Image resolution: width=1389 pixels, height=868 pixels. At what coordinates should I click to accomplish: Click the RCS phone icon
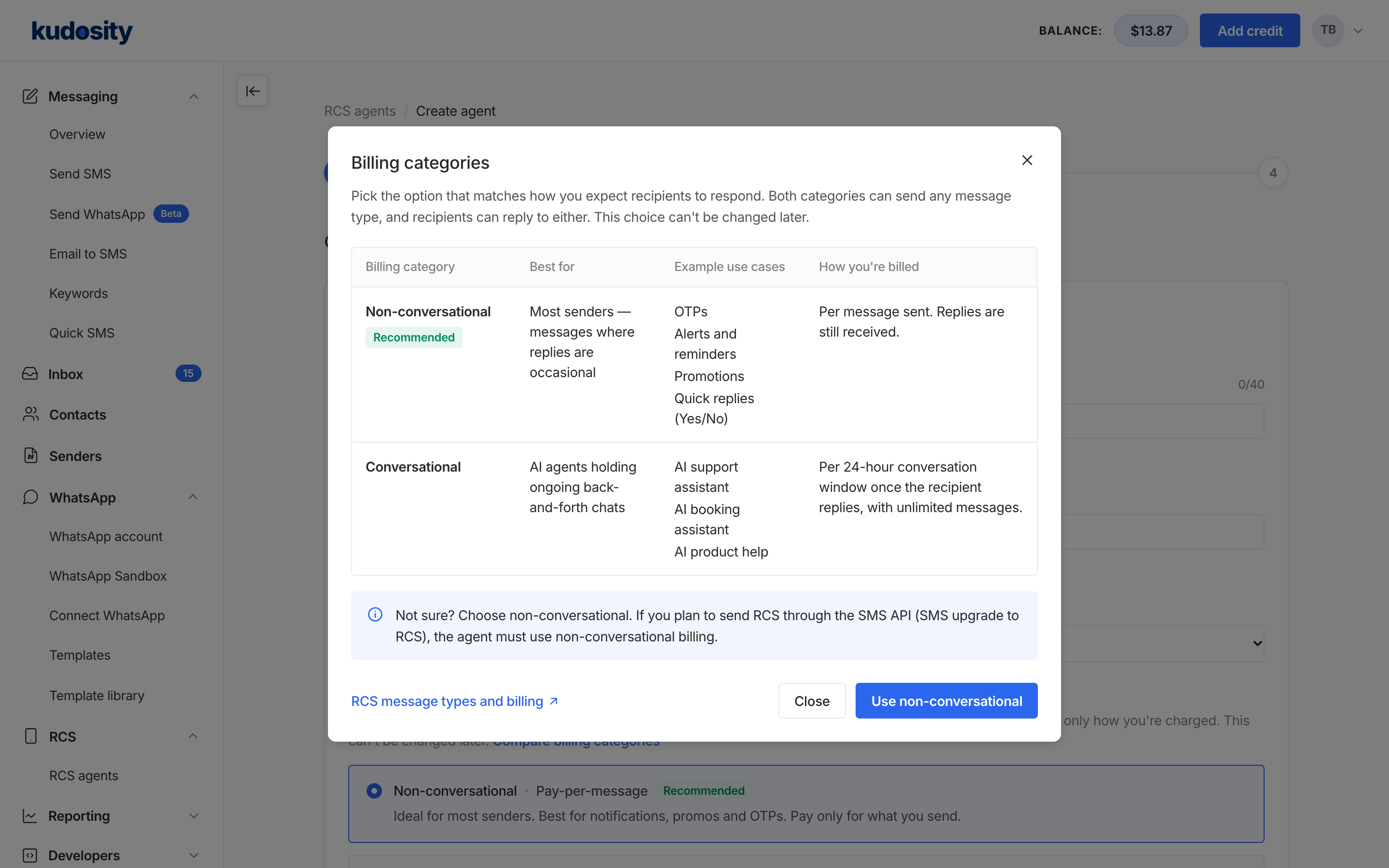[x=30, y=736]
